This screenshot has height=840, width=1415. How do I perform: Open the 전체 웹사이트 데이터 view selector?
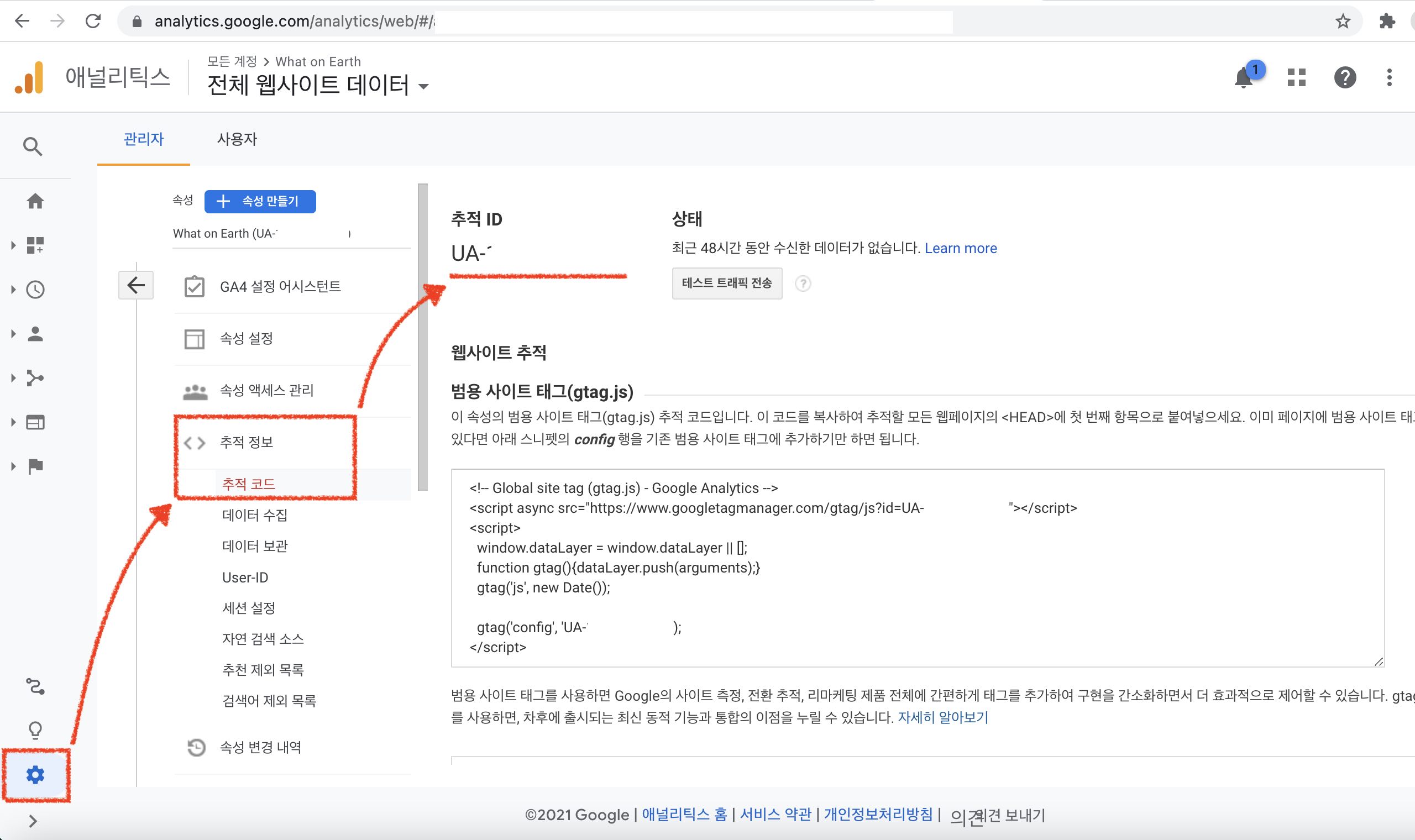click(318, 86)
